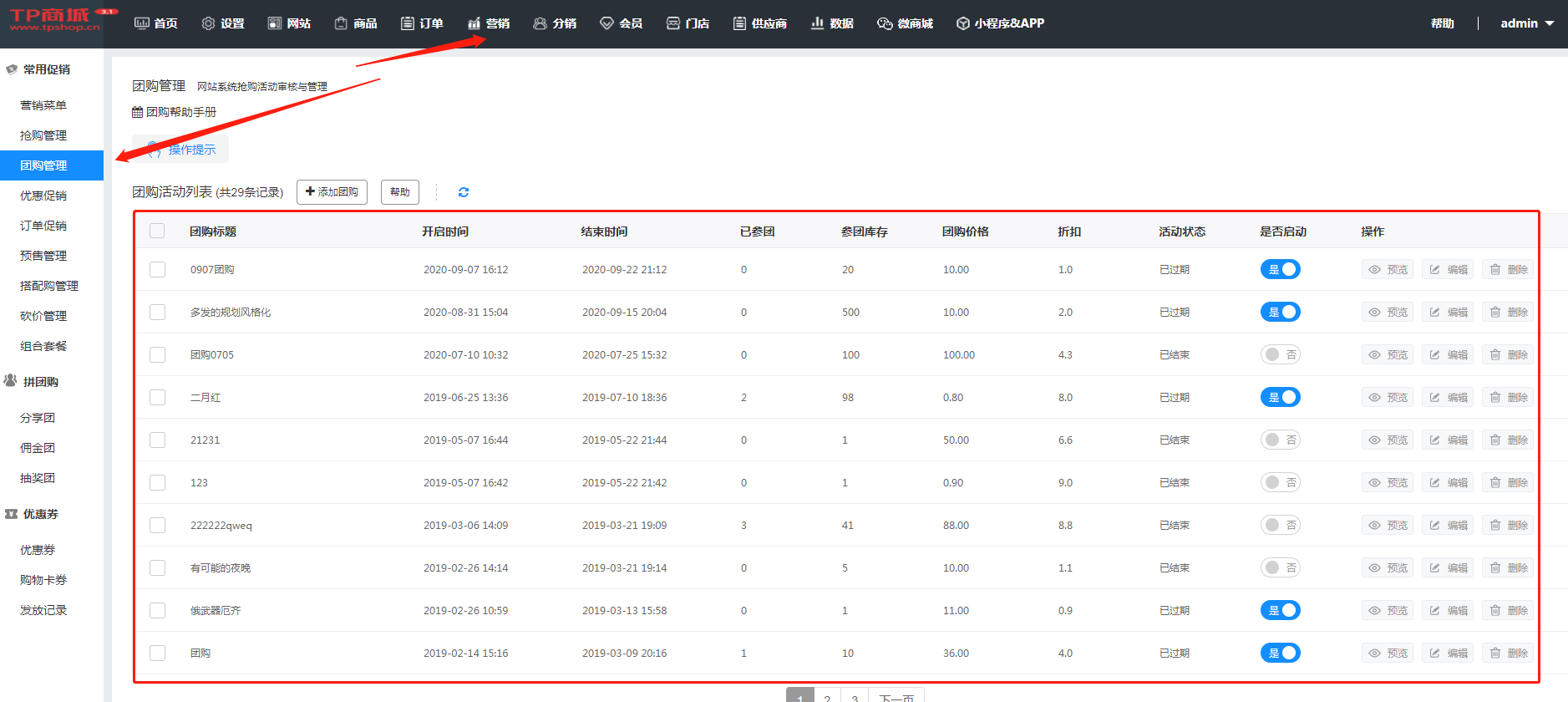Click the 帮助 button next to 添加团购
Image resolution: width=1568 pixels, height=702 pixels.
[x=399, y=192]
